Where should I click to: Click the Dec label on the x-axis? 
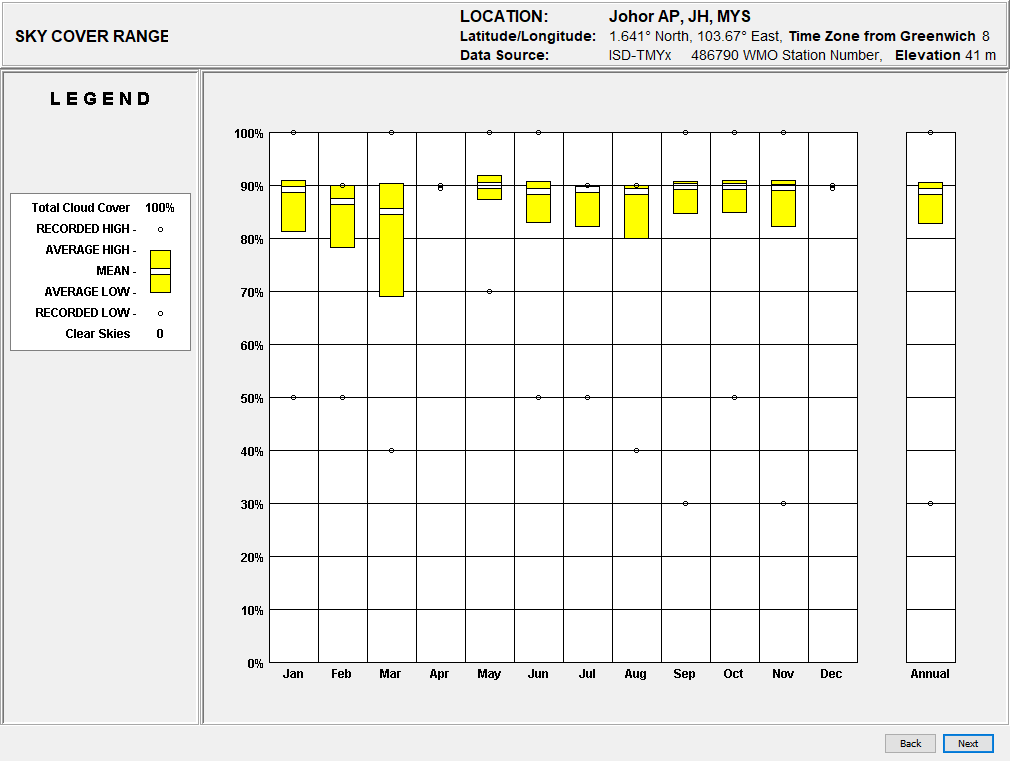pos(831,674)
